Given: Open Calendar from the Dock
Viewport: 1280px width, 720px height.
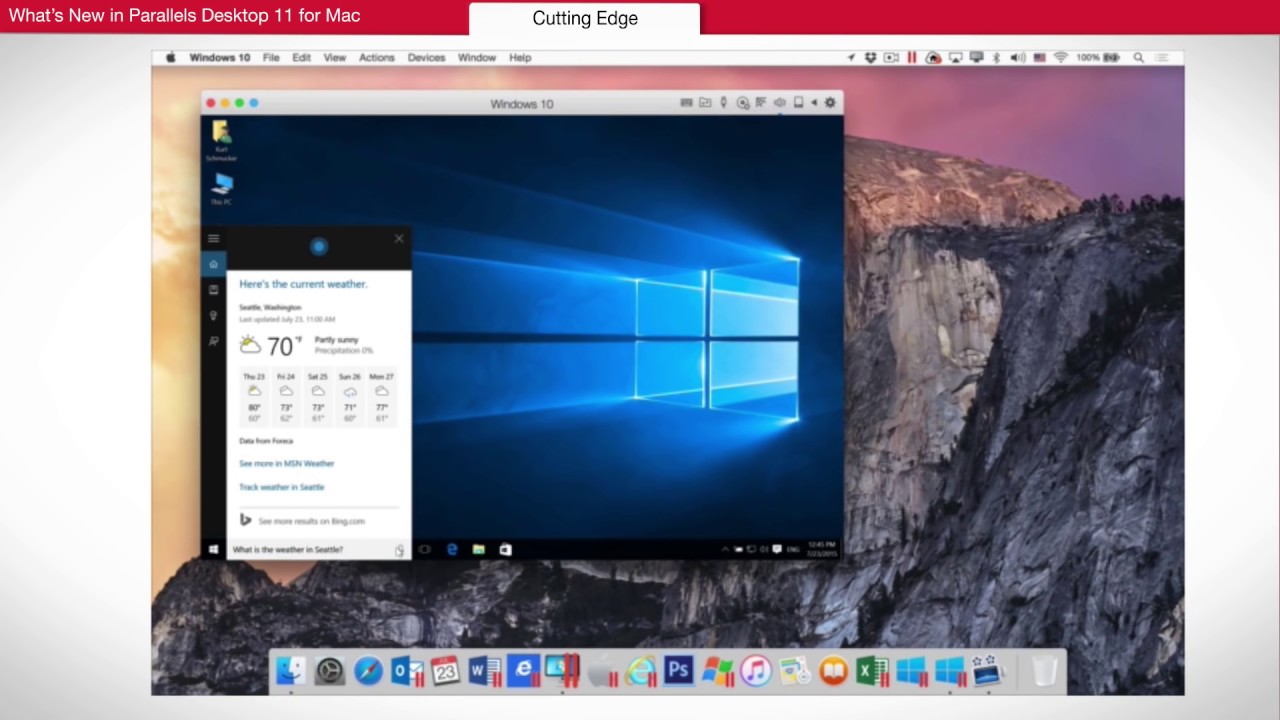Looking at the screenshot, I should pos(446,671).
